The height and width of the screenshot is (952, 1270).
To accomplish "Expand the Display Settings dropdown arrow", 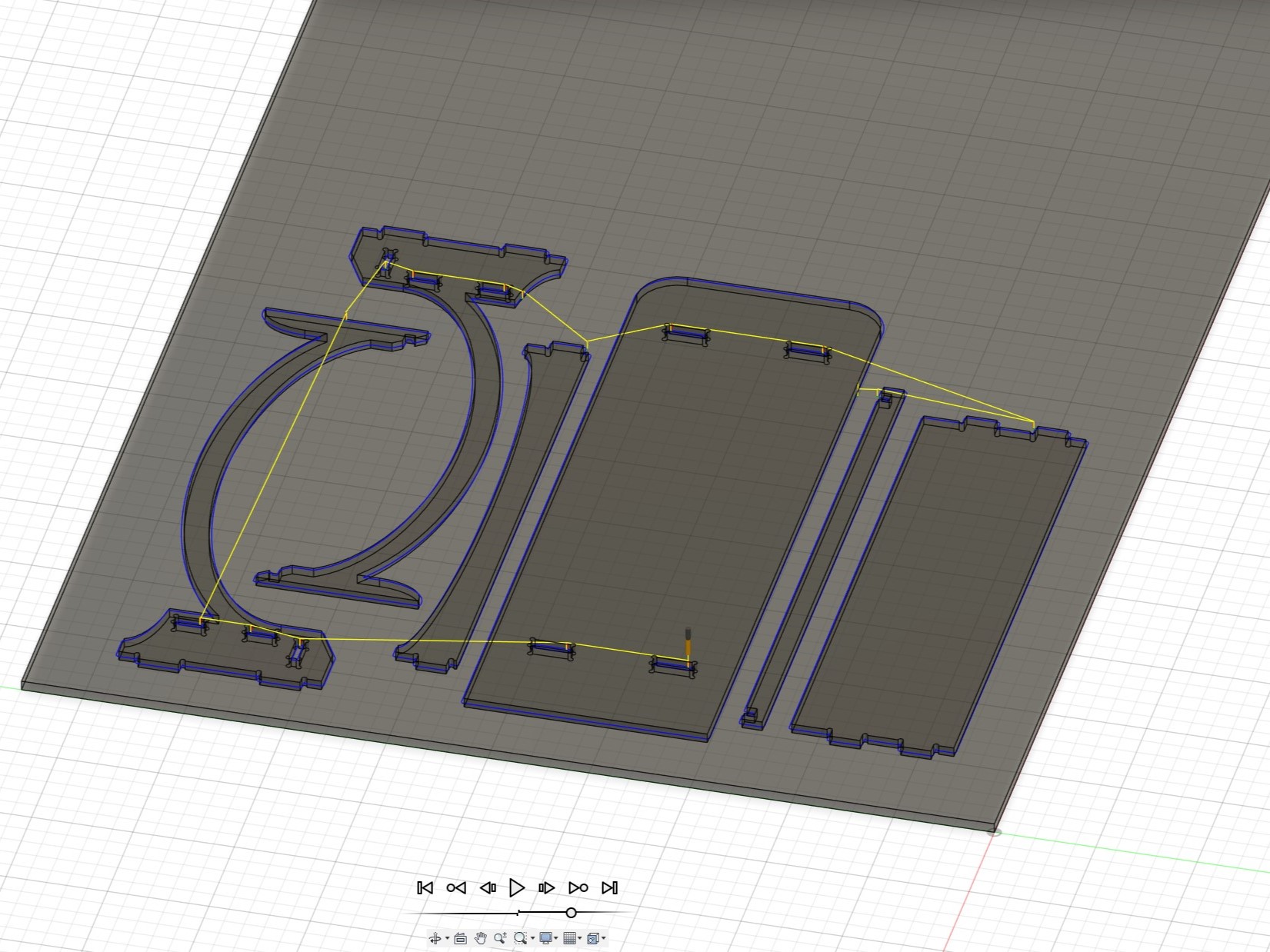I will tap(556, 938).
